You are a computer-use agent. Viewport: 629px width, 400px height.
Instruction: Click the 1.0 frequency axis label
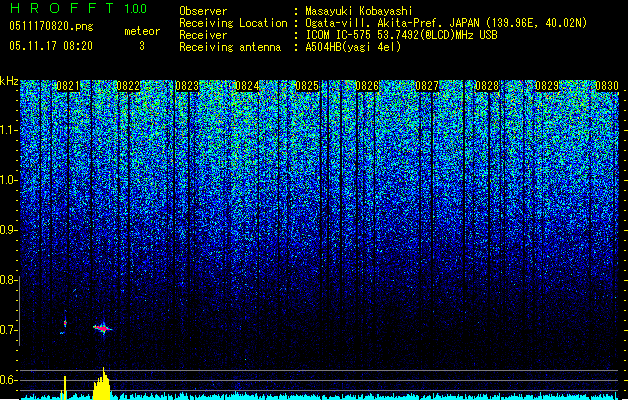pos(9,180)
